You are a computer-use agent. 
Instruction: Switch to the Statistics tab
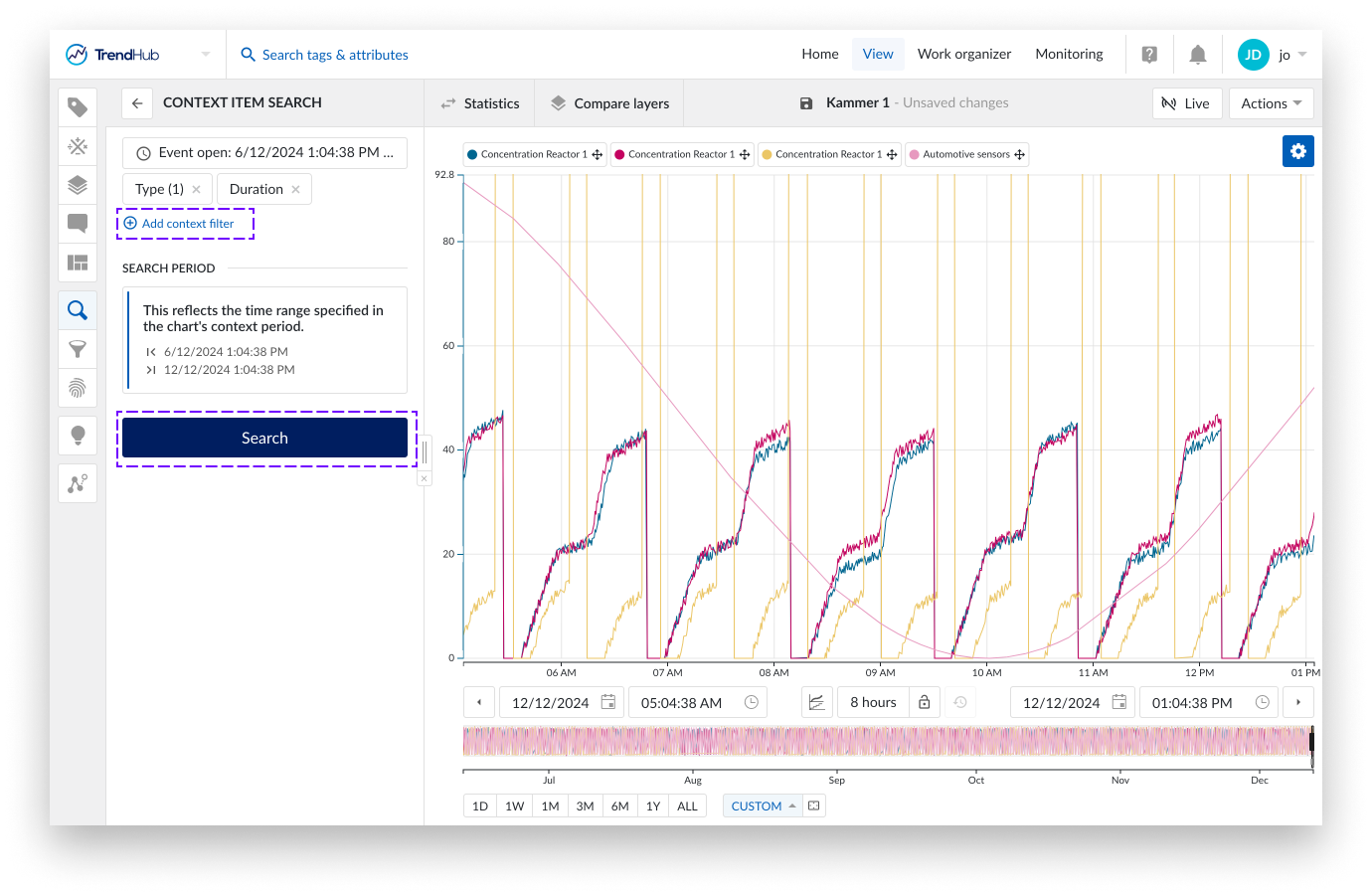(x=480, y=103)
